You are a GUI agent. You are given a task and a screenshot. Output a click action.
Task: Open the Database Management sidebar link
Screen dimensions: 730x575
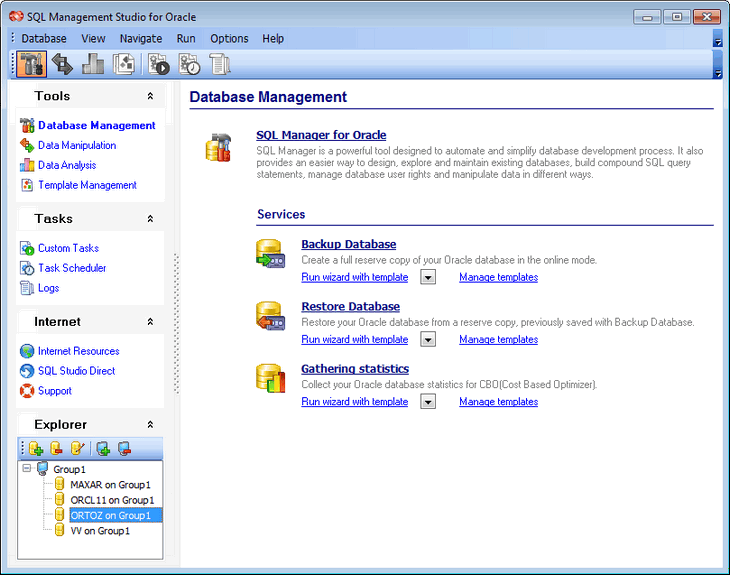pyautogui.click(x=97, y=125)
